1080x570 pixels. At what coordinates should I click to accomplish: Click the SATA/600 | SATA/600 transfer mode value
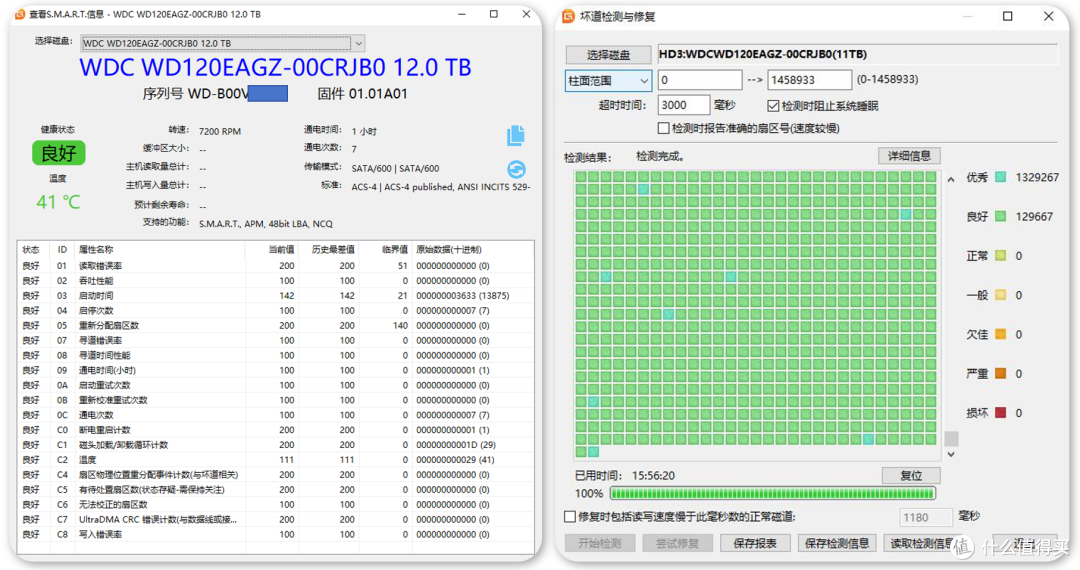pyautogui.click(x=395, y=168)
